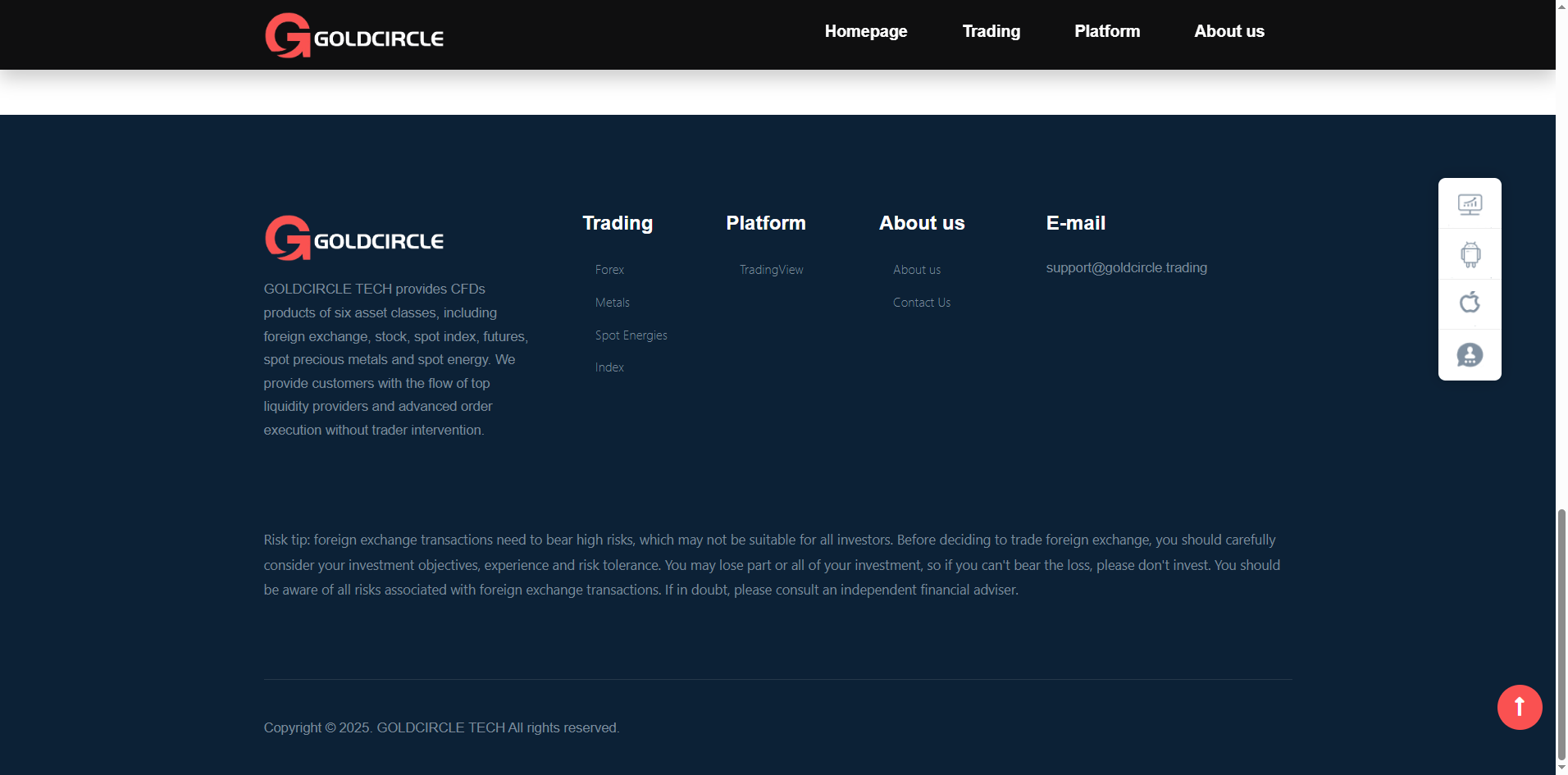Click the scrollbar up arrow
This screenshot has width=1568, height=775.
point(1561,6)
